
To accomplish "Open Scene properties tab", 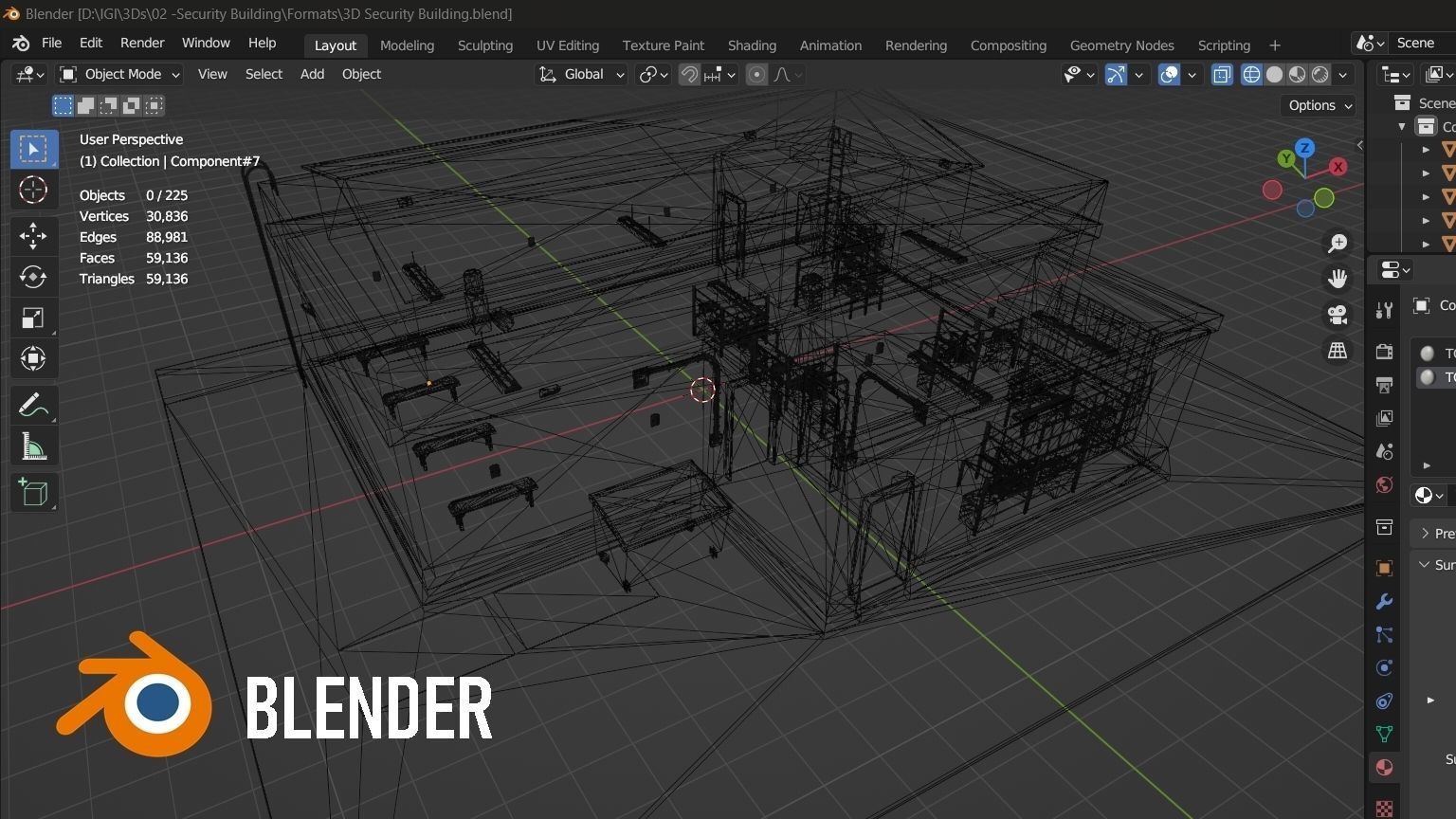I will [x=1384, y=451].
